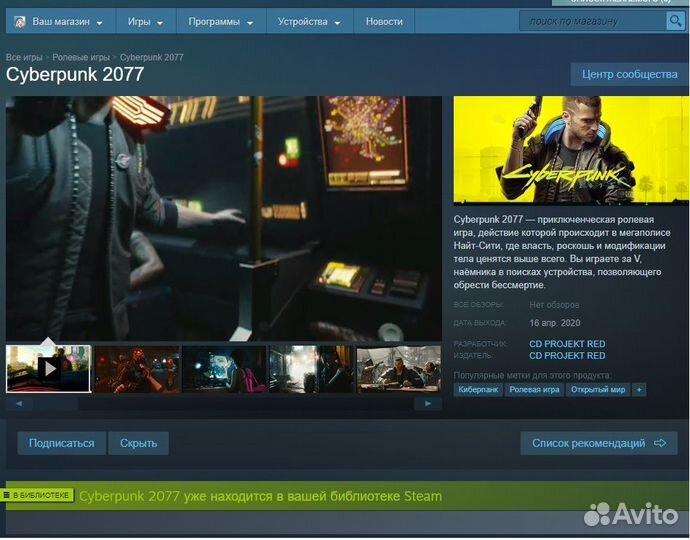Click the Скрыть button
This screenshot has width=690, height=540.
click(139, 443)
